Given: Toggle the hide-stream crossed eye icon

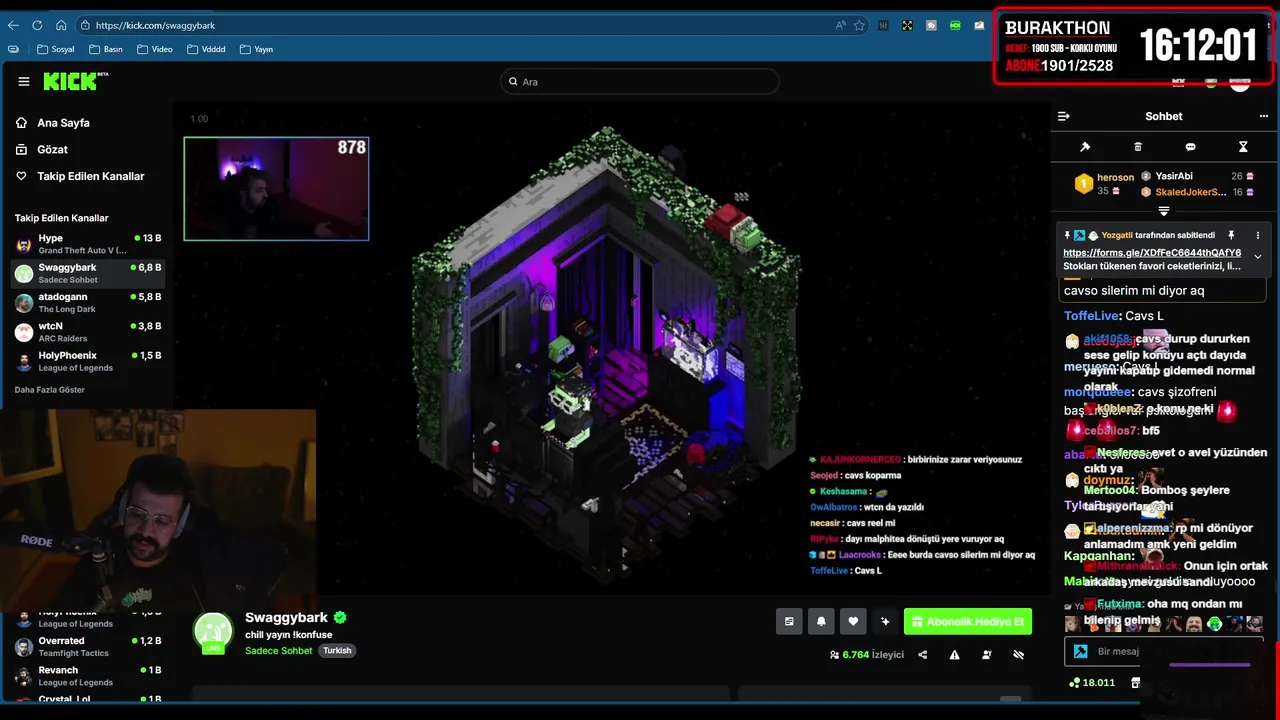Looking at the screenshot, I should click(x=1019, y=655).
